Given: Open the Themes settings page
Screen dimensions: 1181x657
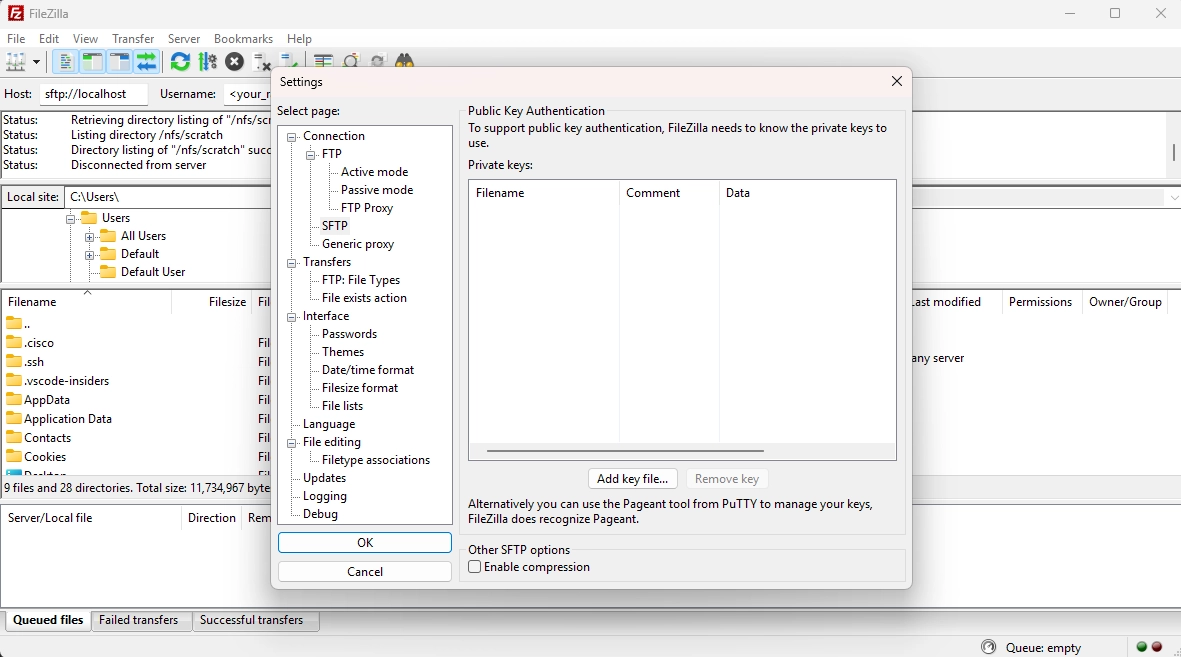Looking at the screenshot, I should pos(343,352).
